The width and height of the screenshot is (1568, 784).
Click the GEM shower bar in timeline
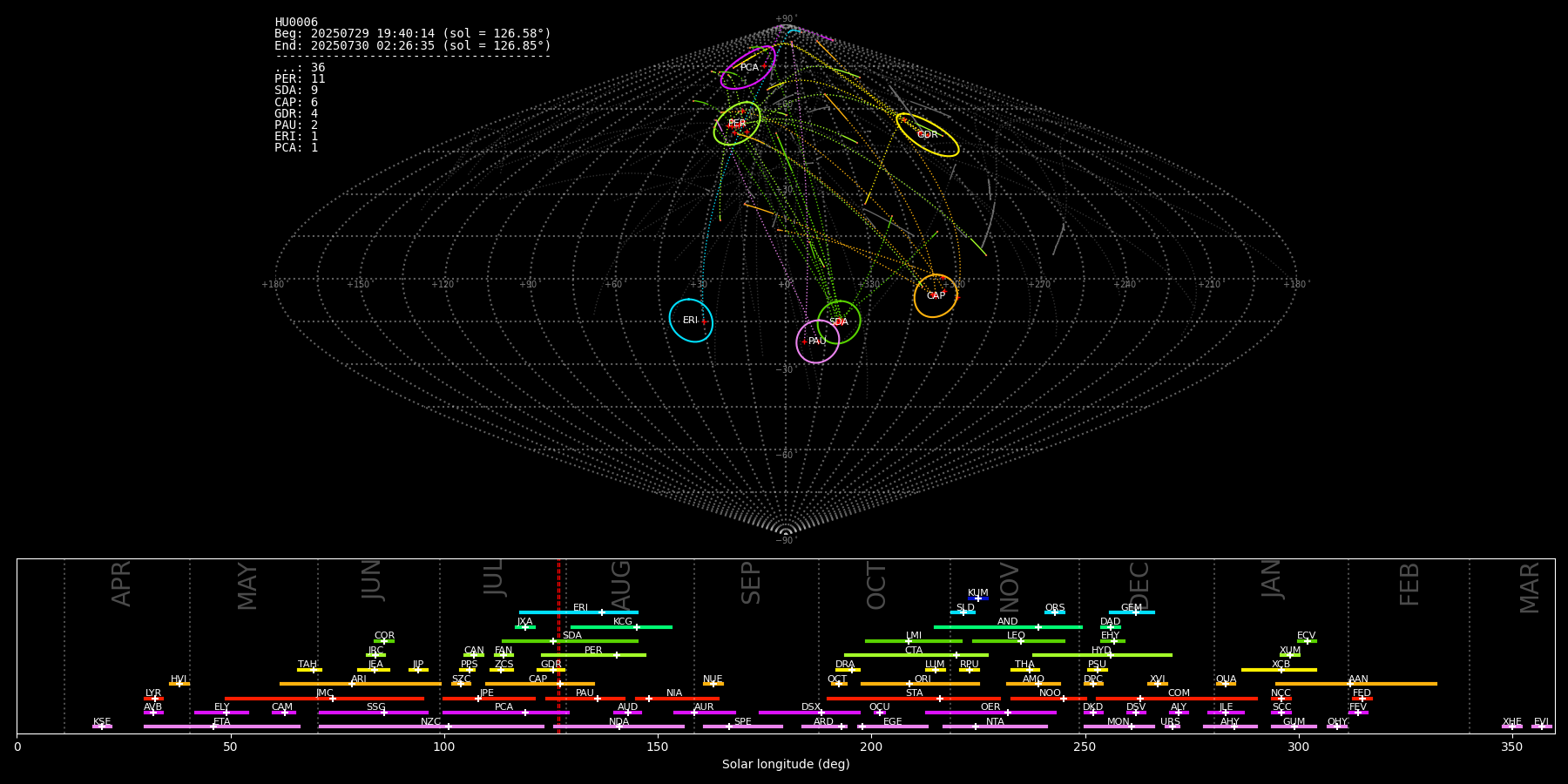tap(1132, 612)
